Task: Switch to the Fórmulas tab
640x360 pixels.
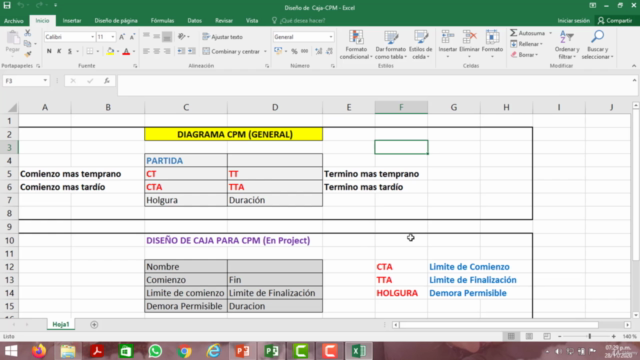Action: [162, 20]
